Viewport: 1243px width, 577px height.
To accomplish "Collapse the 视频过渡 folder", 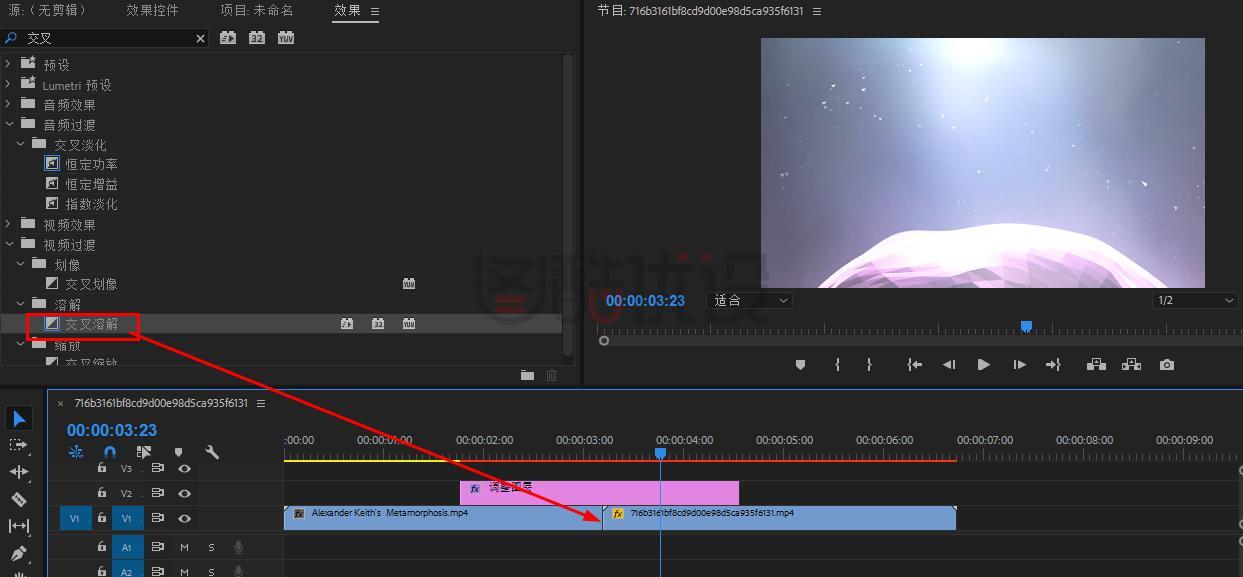I will (x=9, y=244).
